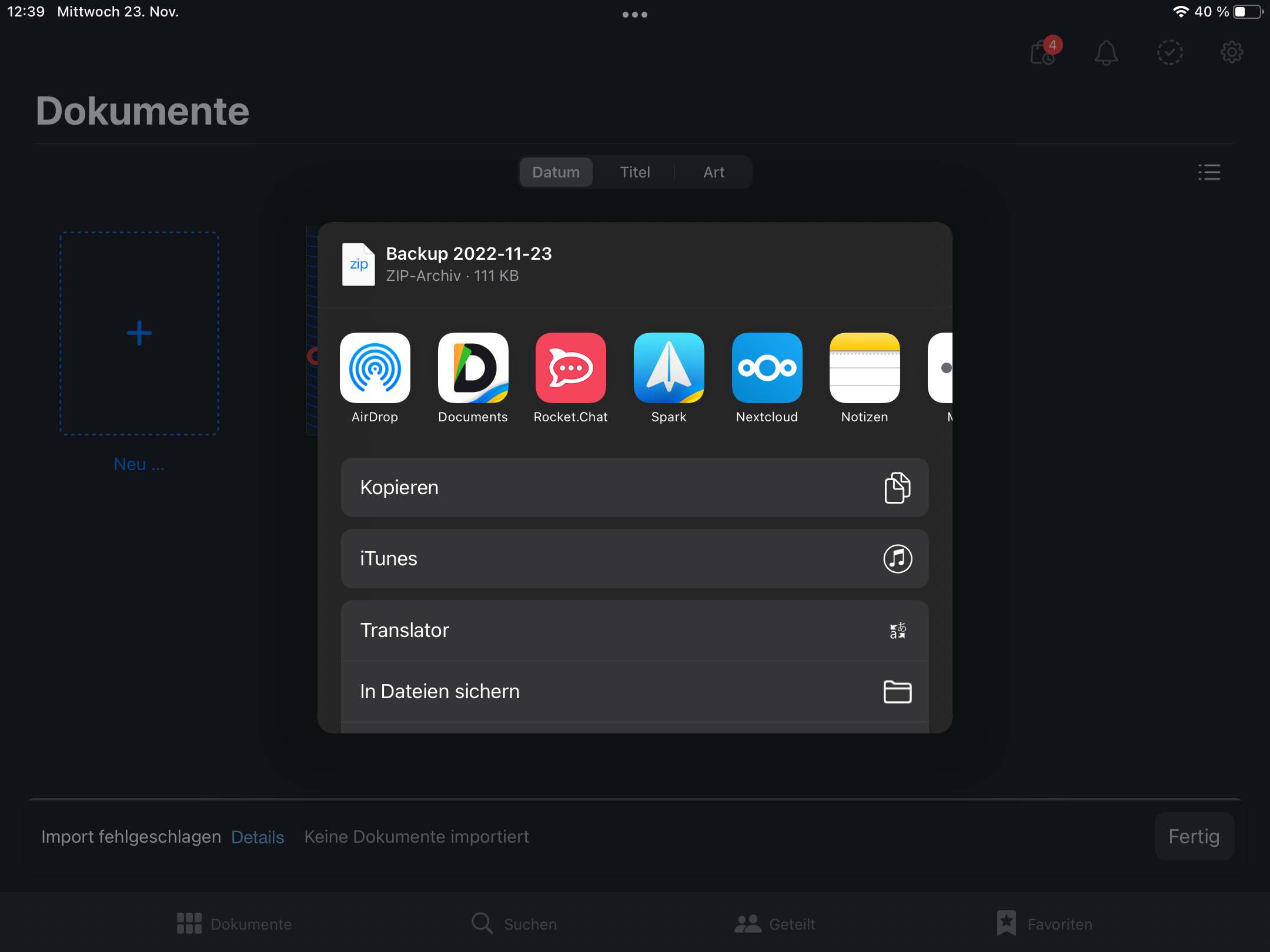
Task: Share backup with Rocket.Chat
Action: [x=570, y=368]
